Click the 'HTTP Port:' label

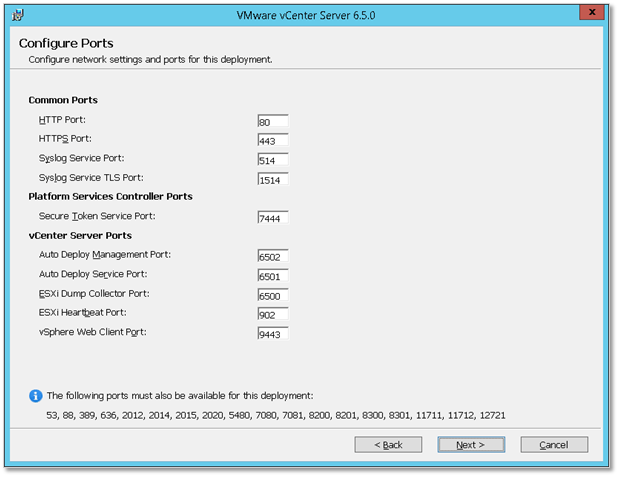(62, 120)
